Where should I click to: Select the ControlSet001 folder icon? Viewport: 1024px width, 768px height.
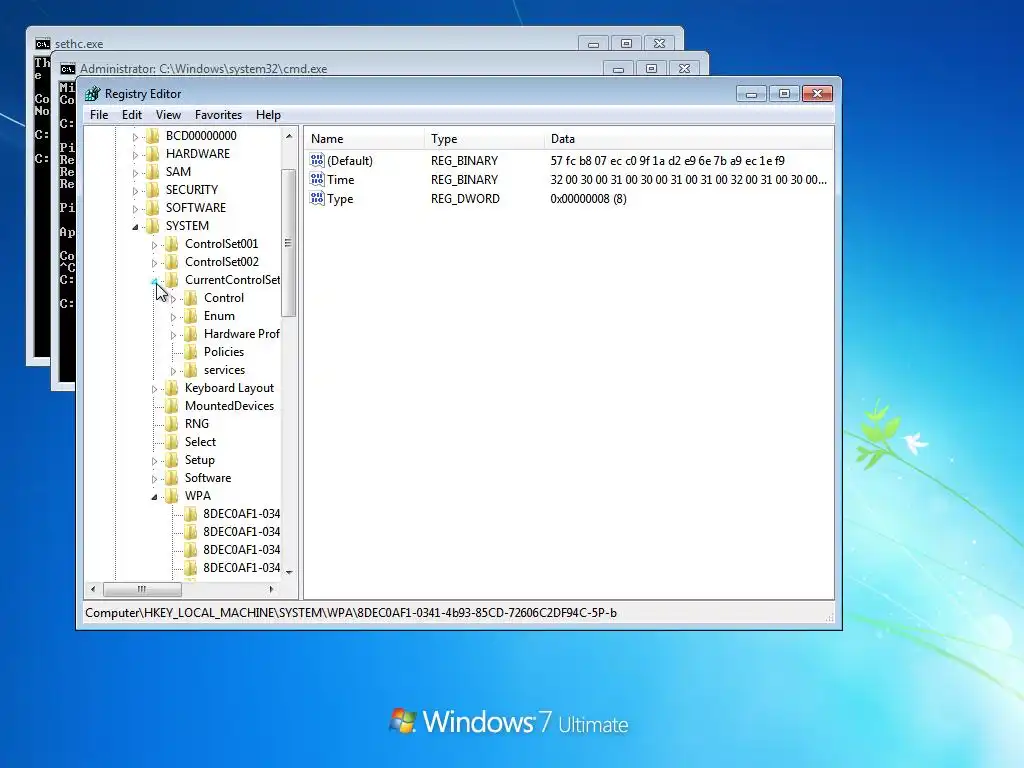172,244
